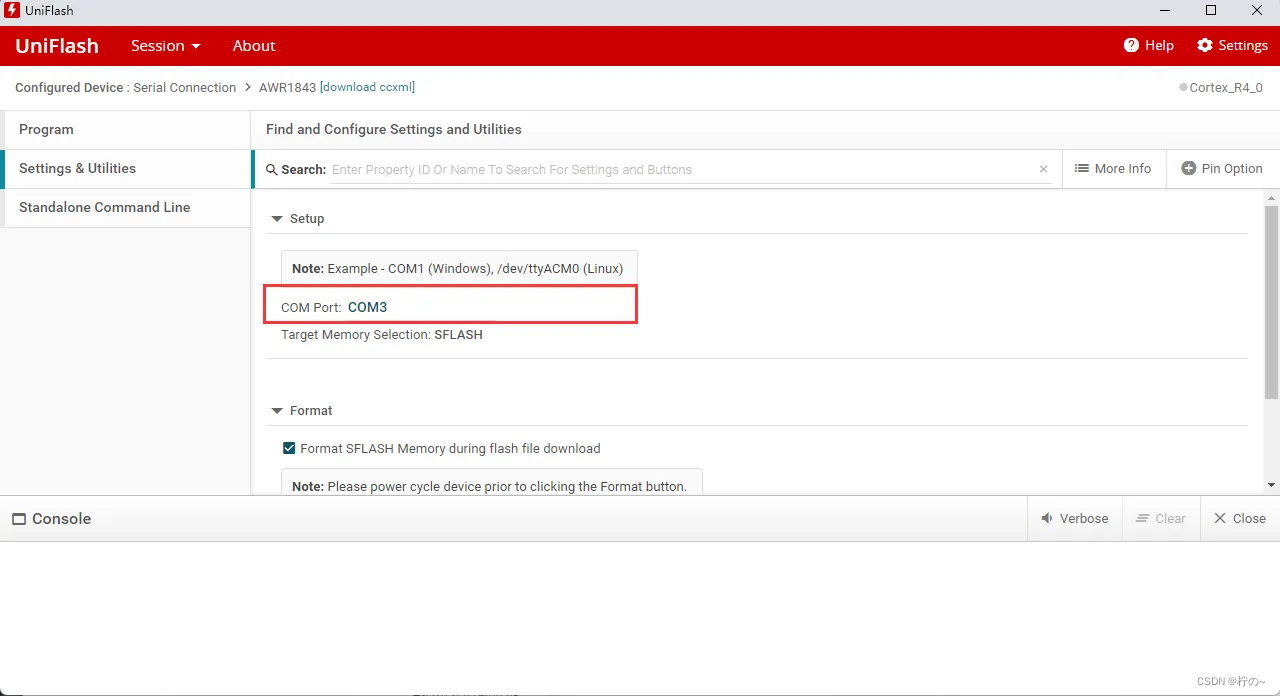
Task: Click the UniFlash logo in title bar
Action: point(12,10)
